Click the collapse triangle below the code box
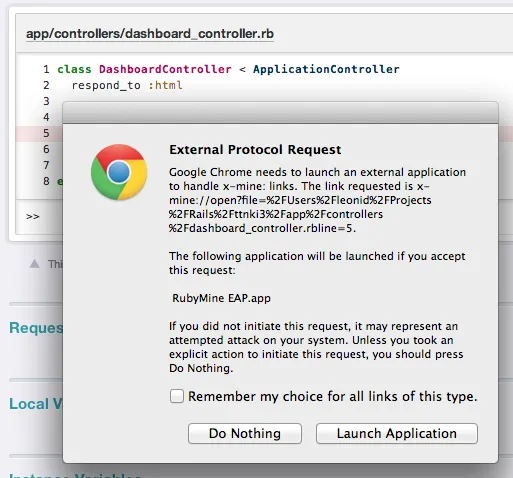This screenshot has width=513, height=478. pyautogui.click(x=34, y=264)
